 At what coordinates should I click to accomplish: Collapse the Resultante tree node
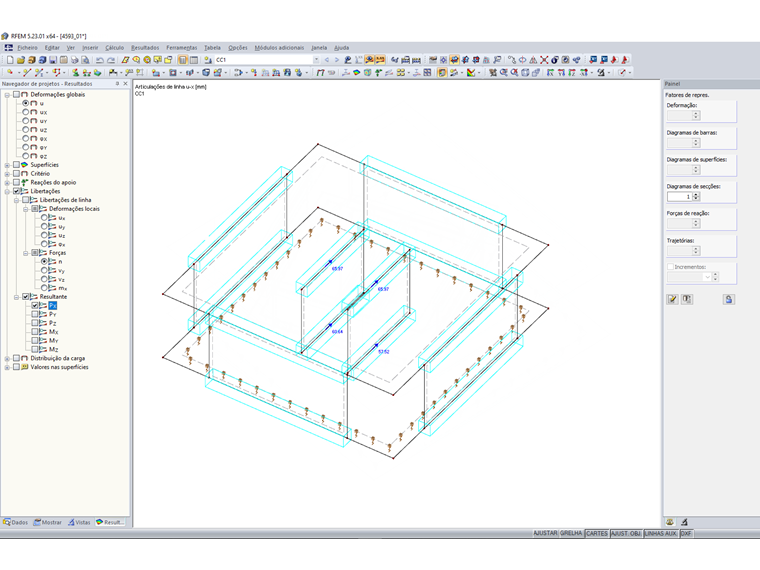(x=16, y=297)
